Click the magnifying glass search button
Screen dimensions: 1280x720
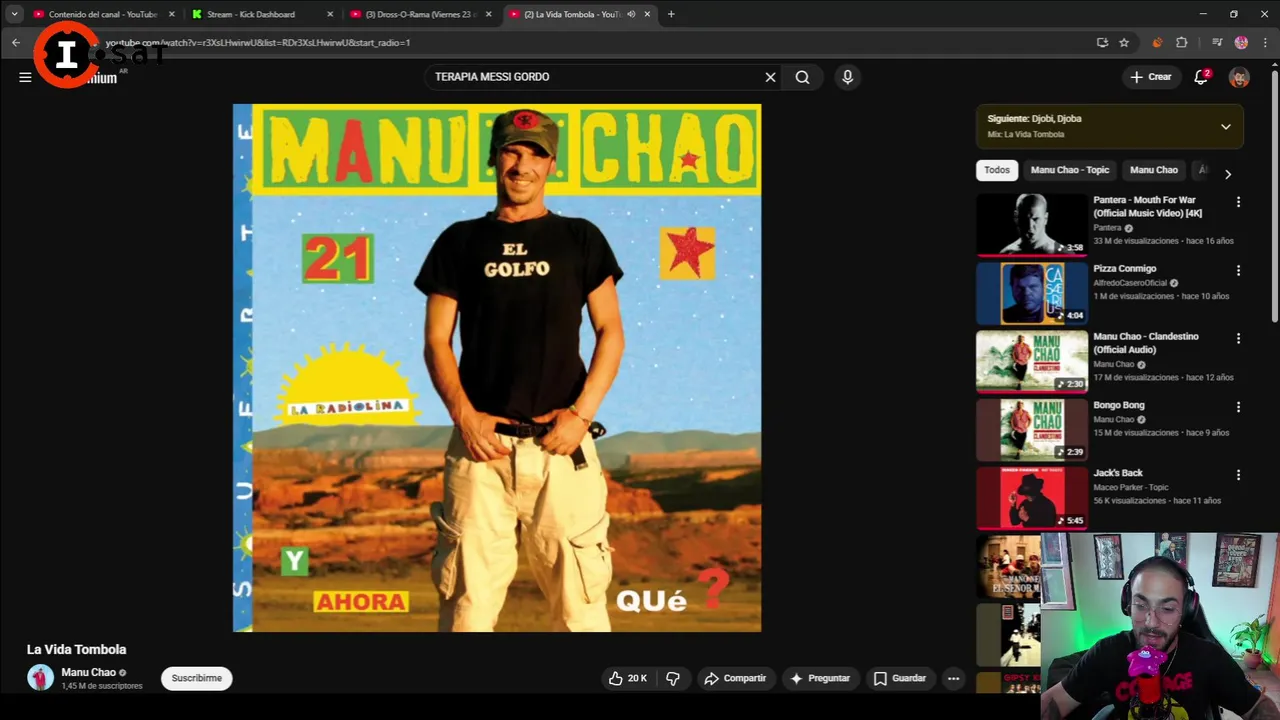[x=802, y=77]
